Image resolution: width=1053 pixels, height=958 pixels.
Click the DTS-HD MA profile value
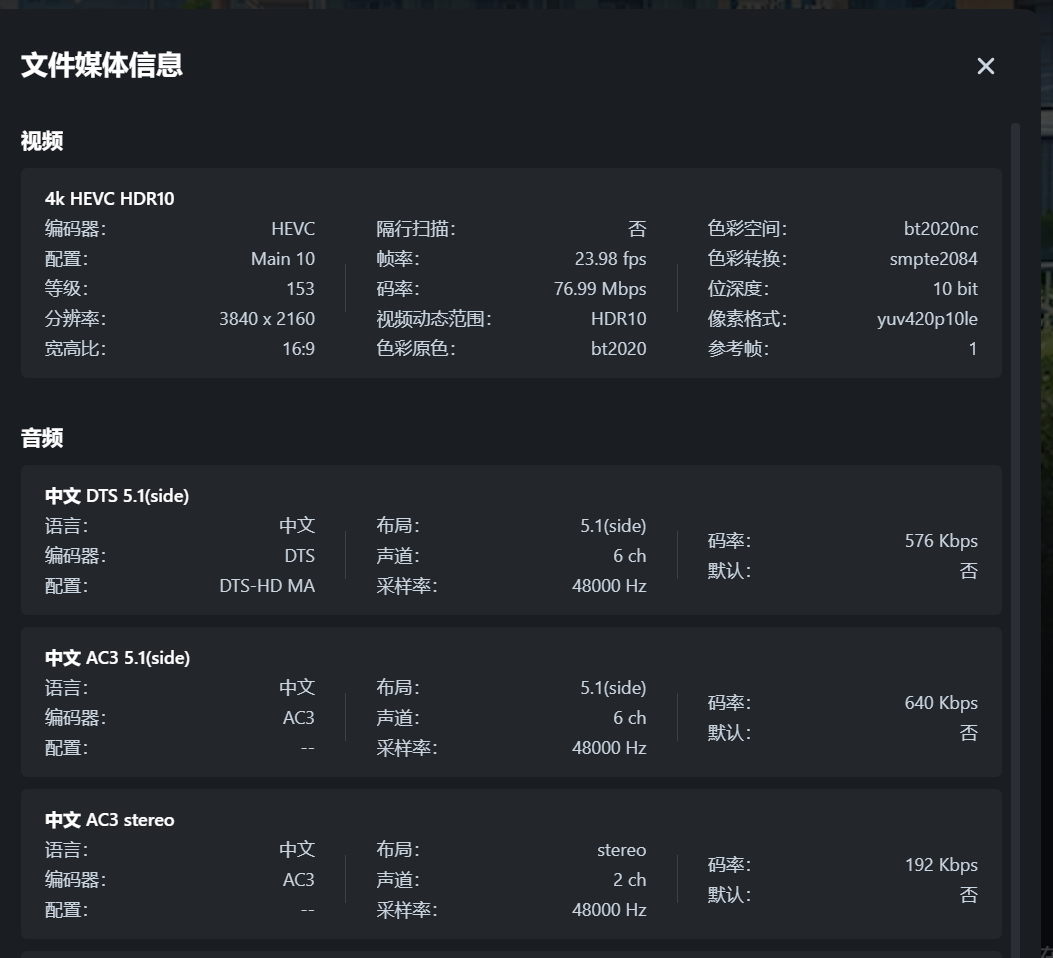(267, 586)
